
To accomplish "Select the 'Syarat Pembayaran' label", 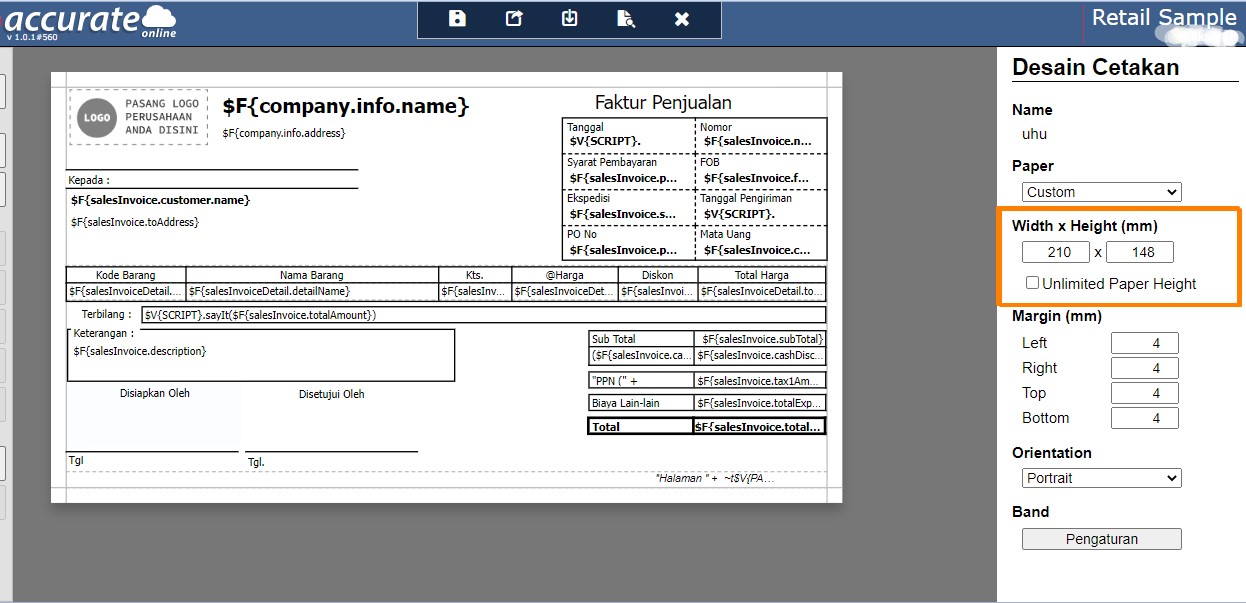I will point(612,162).
